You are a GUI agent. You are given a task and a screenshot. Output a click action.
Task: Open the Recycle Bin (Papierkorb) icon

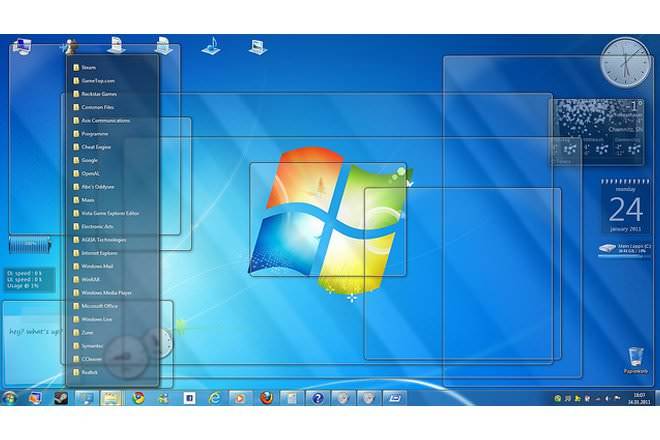point(636,360)
